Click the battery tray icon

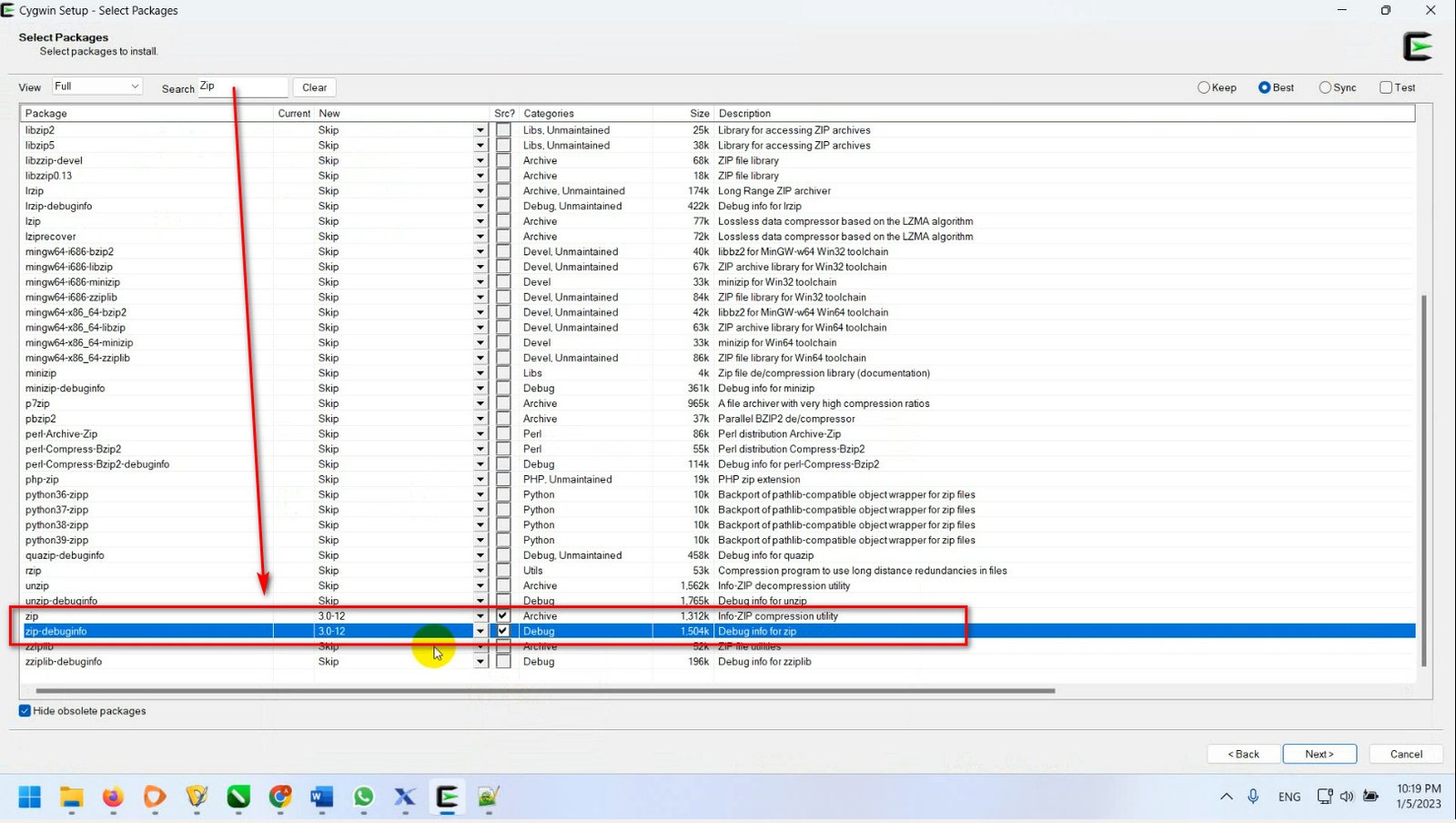pyautogui.click(x=1370, y=797)
